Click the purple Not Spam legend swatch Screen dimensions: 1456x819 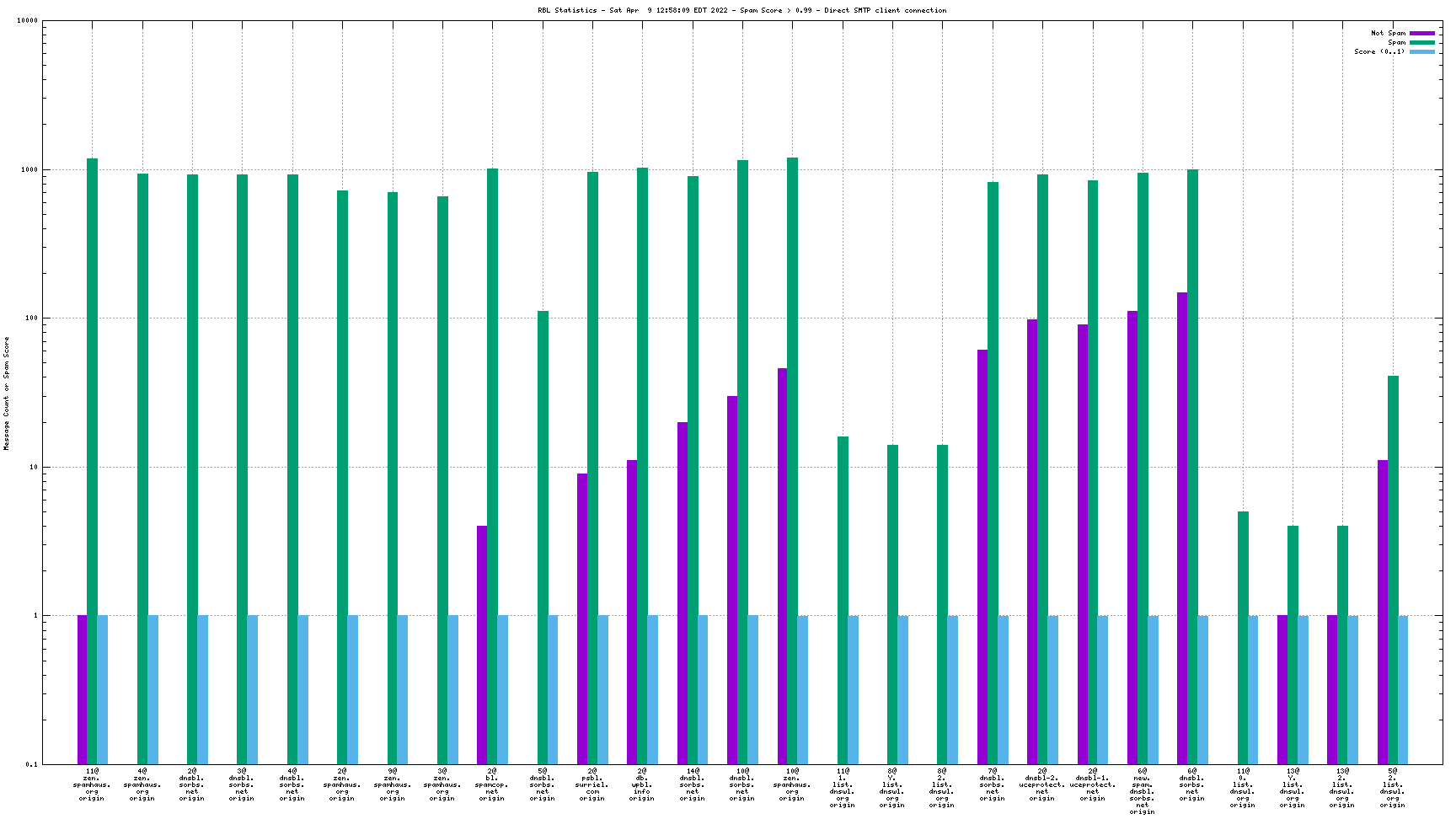[1422, 33]
